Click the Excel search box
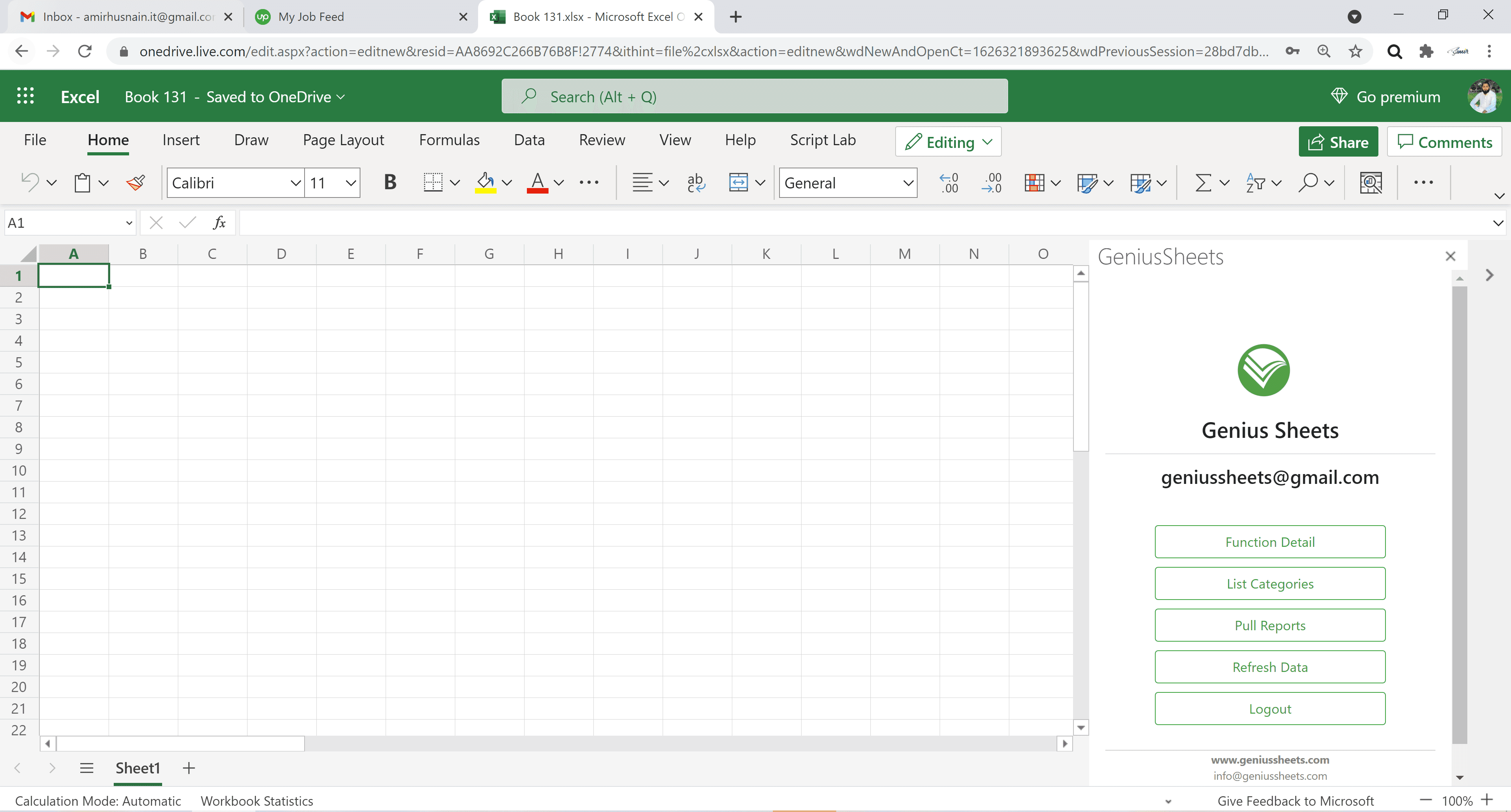This screenshot has width=1511, height=812. tap(754, 96)
